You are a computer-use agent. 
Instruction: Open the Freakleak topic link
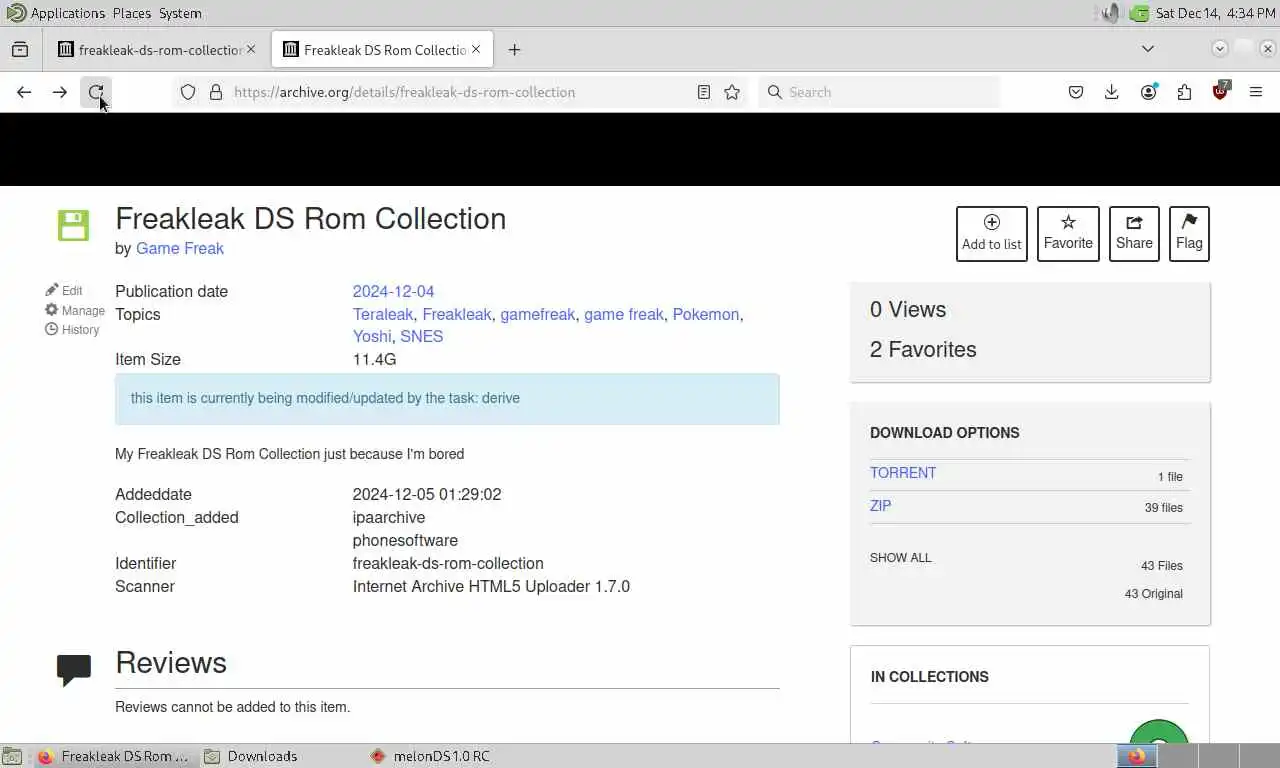[457, 314]
